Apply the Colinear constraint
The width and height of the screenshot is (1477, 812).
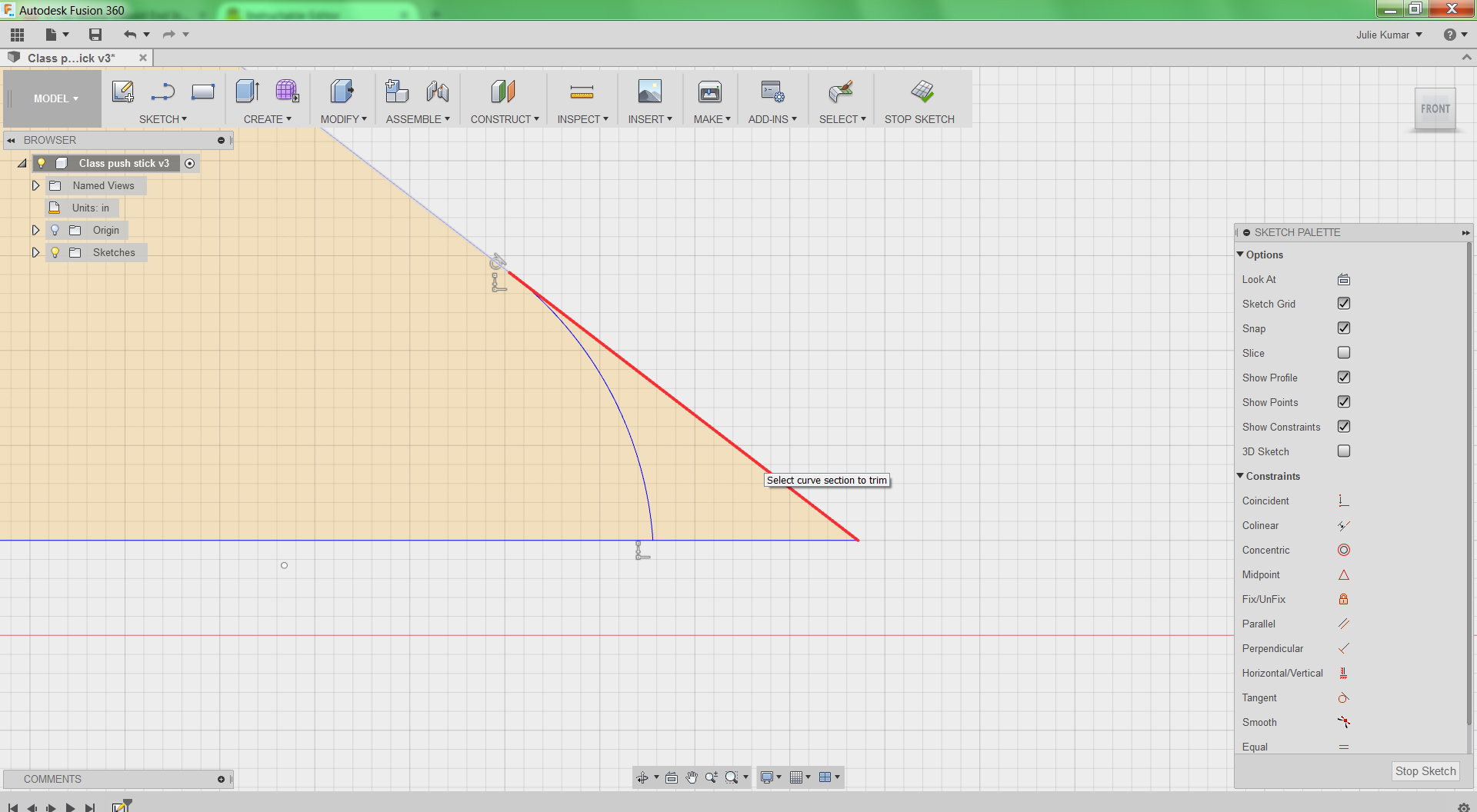(1344, 526)
